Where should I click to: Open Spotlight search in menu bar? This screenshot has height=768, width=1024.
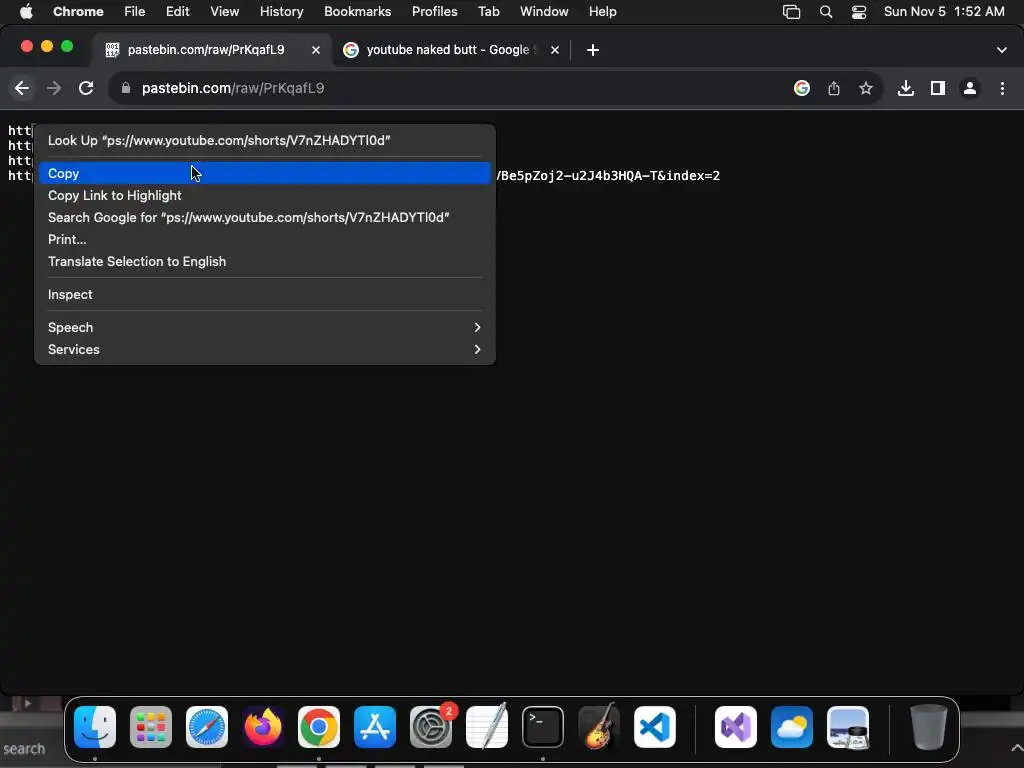point(825,12)
